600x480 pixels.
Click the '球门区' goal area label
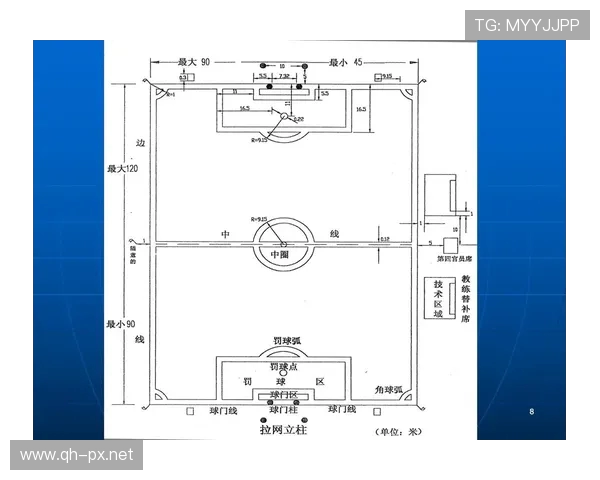(284, 395)
